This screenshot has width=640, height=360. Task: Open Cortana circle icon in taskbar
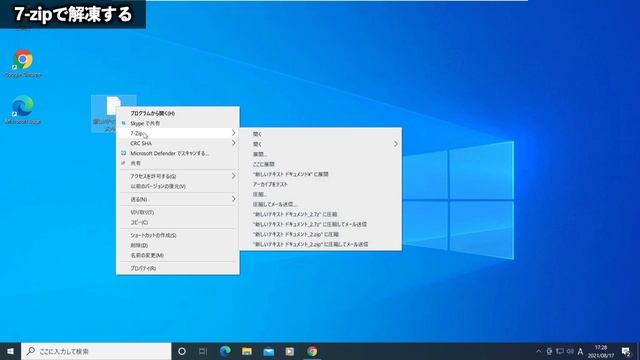(x=182, y=351)
